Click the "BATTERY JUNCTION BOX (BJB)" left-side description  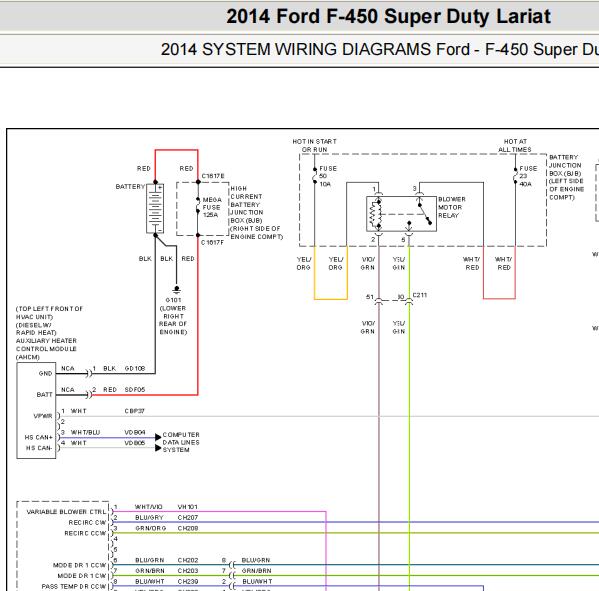point(567,177)
